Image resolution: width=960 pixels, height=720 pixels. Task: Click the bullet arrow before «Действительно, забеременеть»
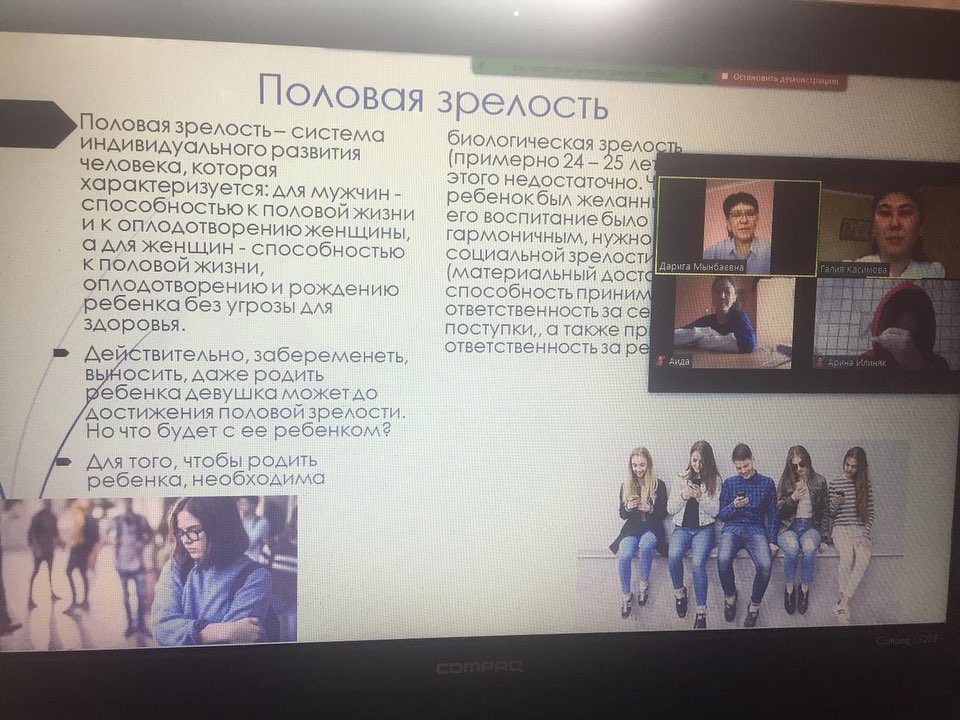61,352
